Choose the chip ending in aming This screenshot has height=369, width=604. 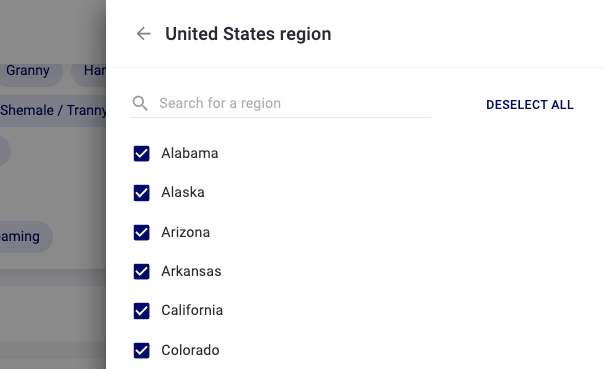[x=23, y=236]
